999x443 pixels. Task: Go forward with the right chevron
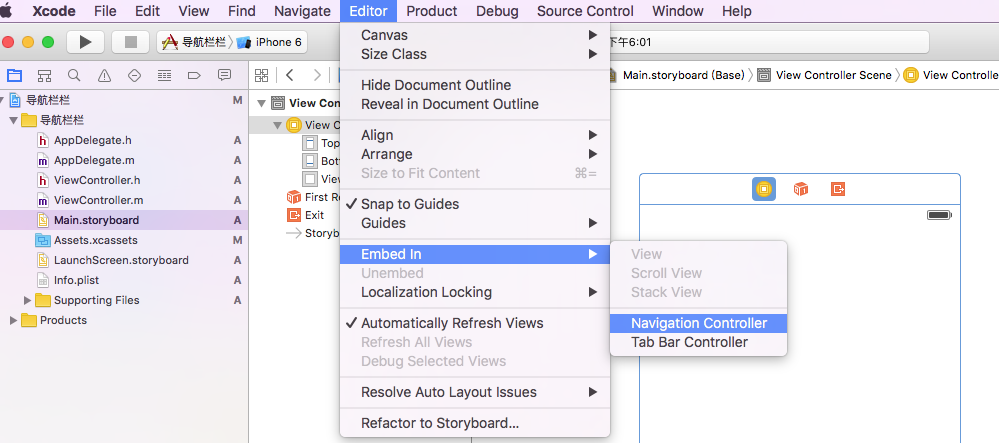(317, 75)
